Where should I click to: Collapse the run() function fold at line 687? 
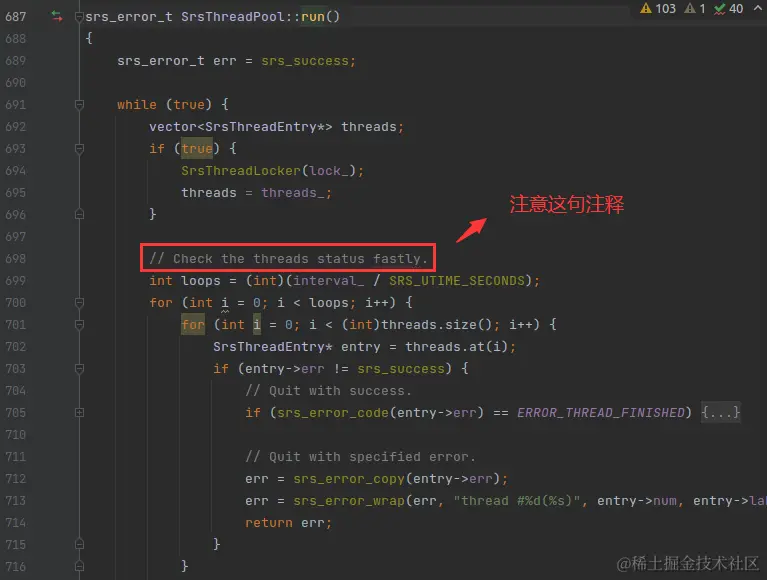79,17
